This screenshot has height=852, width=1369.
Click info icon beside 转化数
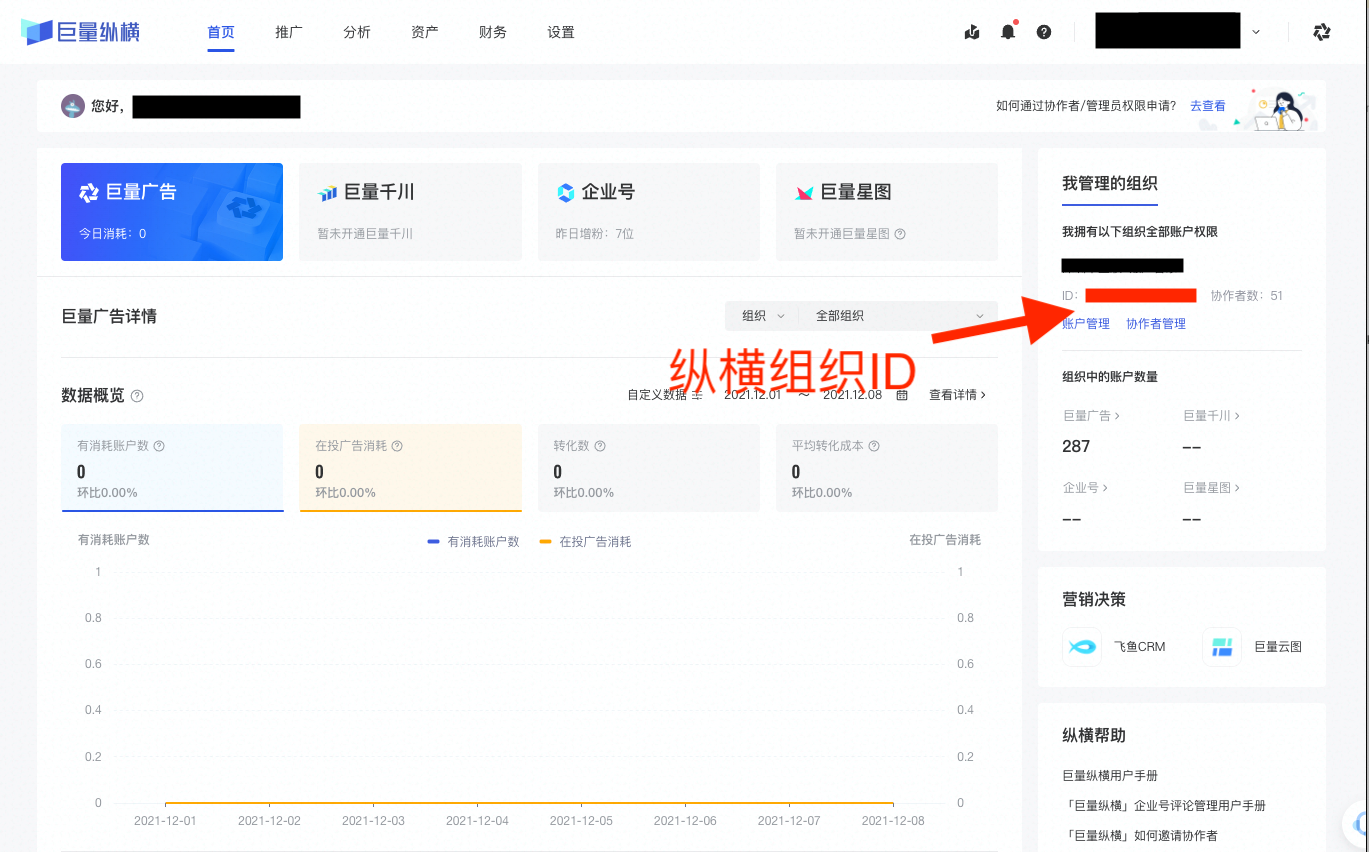coord(599,446)
